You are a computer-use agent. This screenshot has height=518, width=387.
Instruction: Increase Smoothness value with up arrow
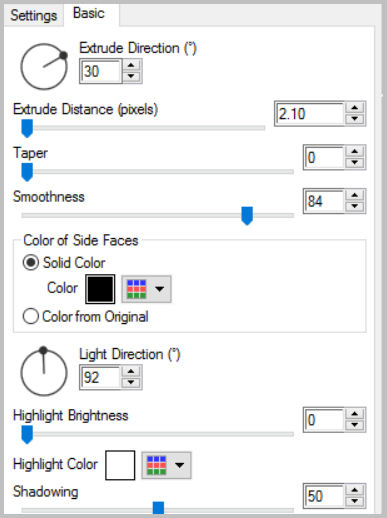click(x=355, y=196)
